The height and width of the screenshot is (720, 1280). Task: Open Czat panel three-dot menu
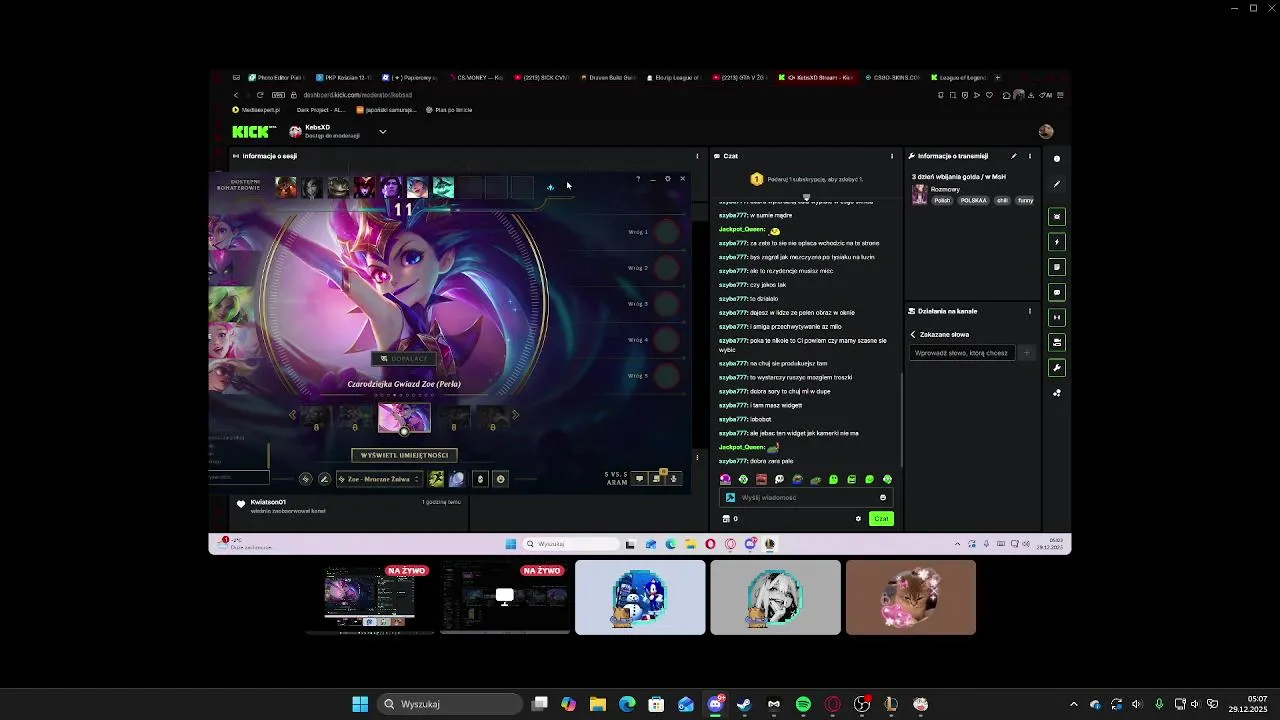(892, 156)
